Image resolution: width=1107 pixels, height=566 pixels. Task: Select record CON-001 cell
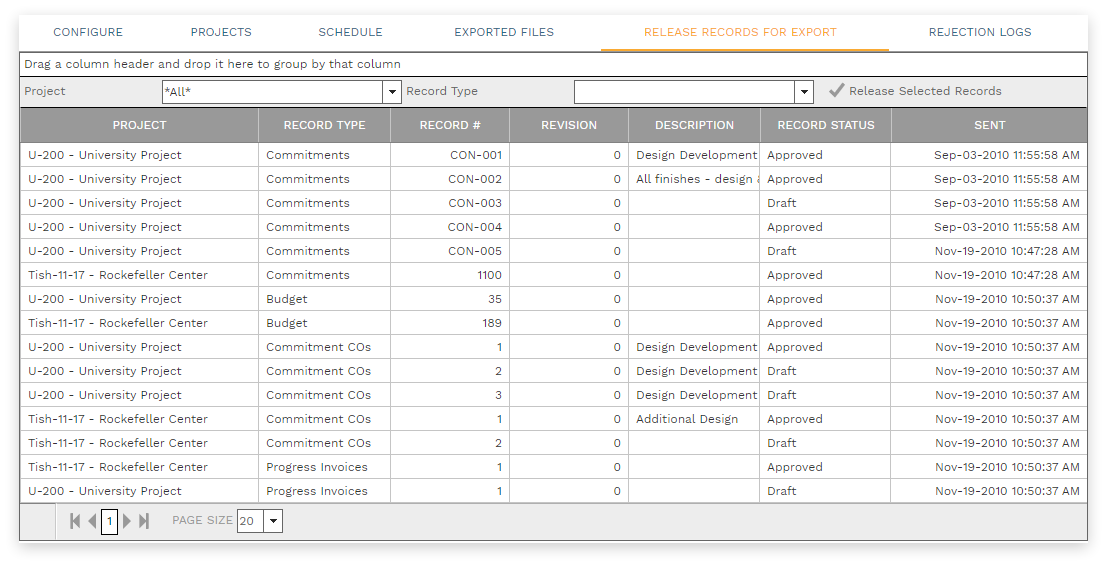click(450, 155)
